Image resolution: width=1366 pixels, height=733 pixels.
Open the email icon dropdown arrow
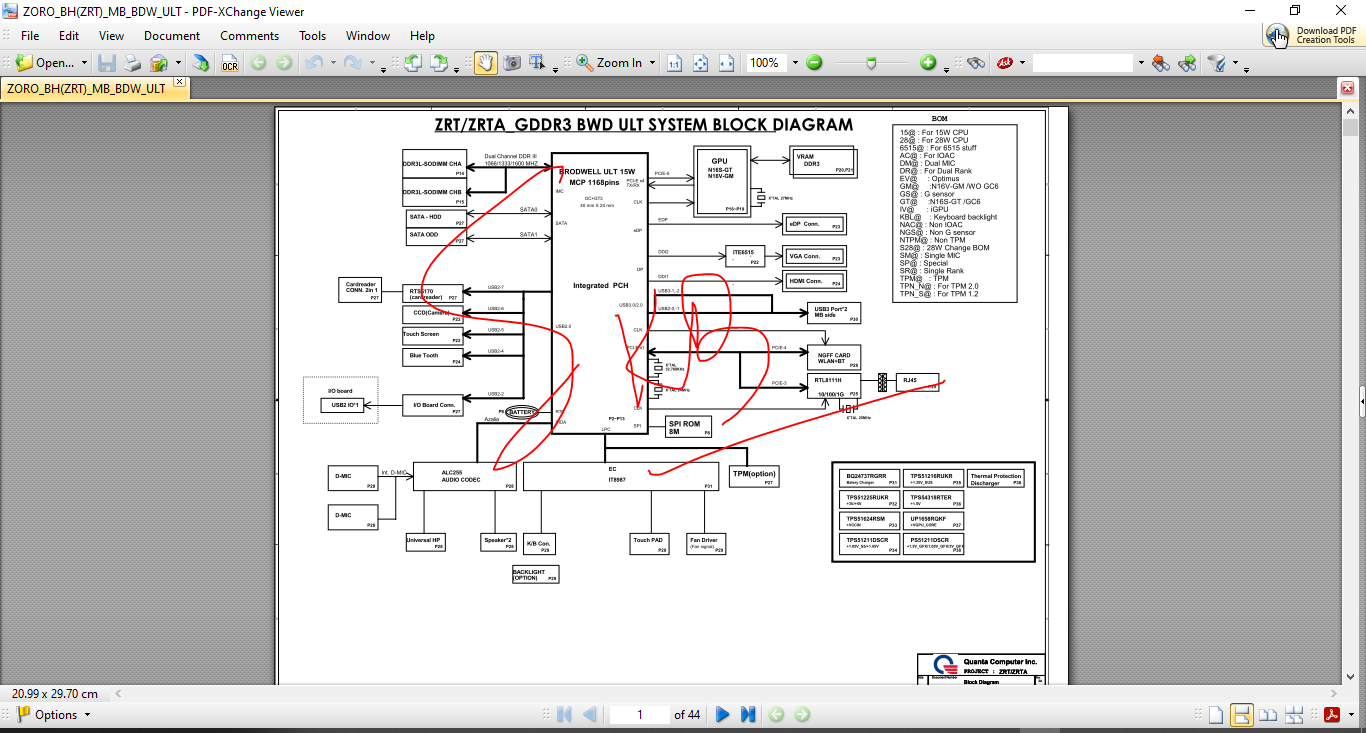[x=178, y=63]
